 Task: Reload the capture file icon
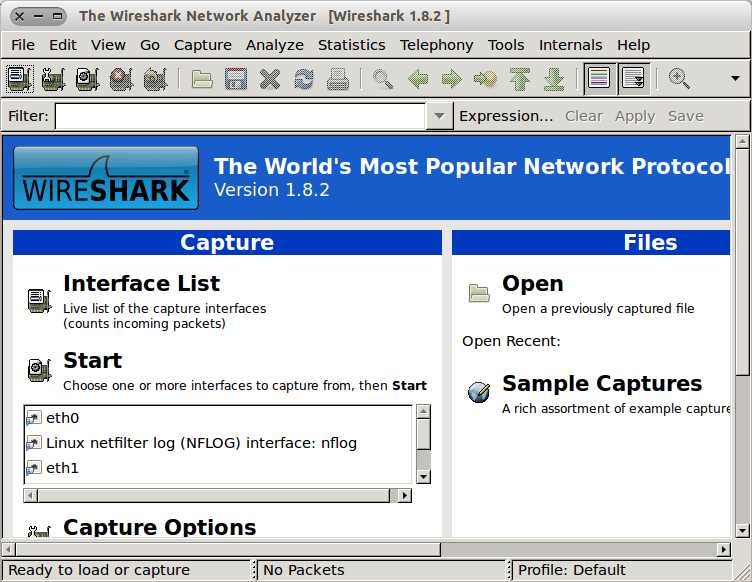(304, 79)
